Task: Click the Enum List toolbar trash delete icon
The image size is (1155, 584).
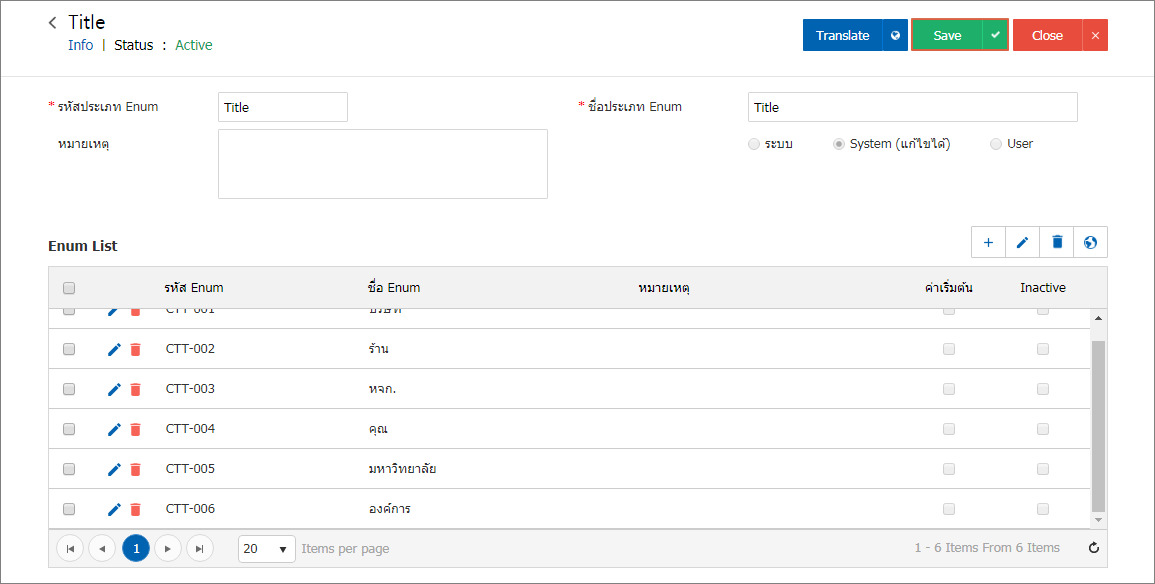Action: pos(1057,242)
